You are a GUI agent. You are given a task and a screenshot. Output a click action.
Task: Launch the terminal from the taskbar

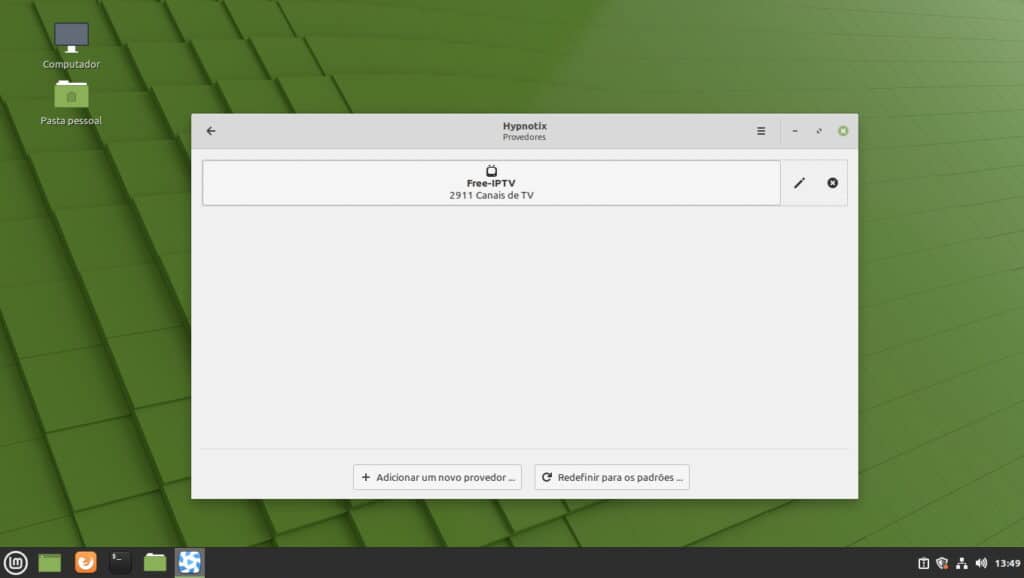coord(120,562)
